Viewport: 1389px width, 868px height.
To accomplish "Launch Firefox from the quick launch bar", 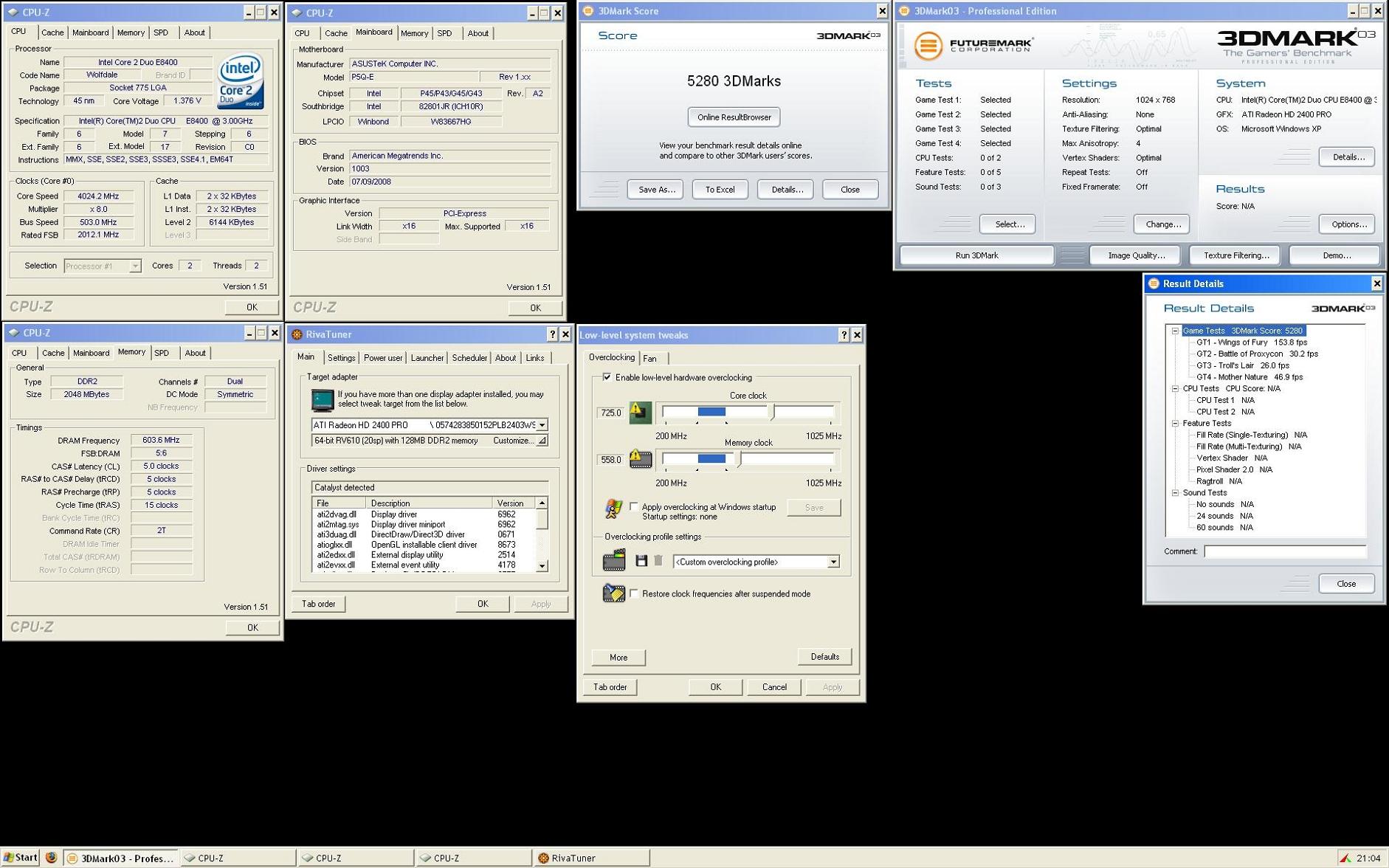I will tap(51, 858).
